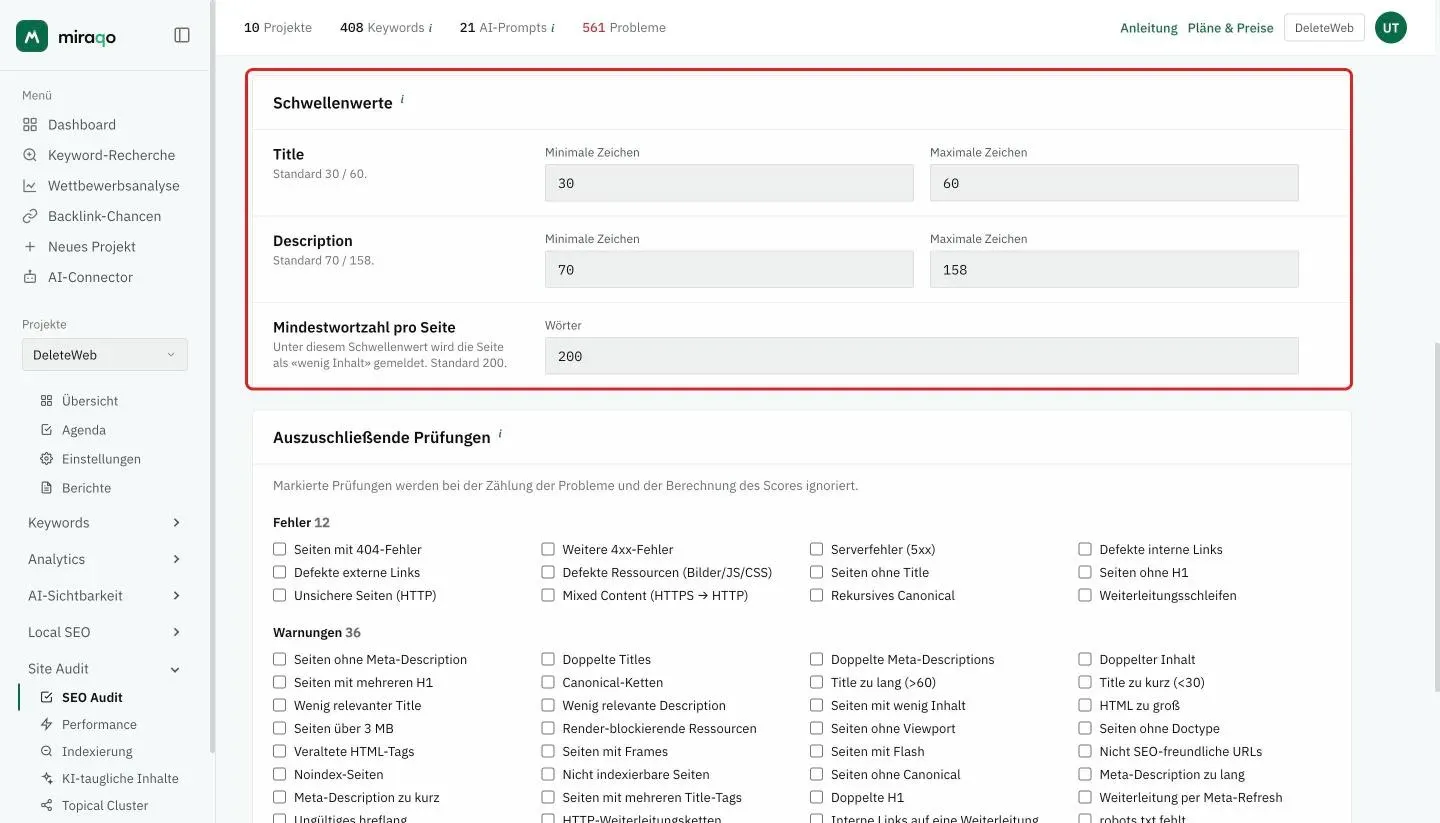This screenshot has width=1440, height=823.
Task: Click the KI-taugliche Inhalte sparkle icon
Action: pos(46,778)
